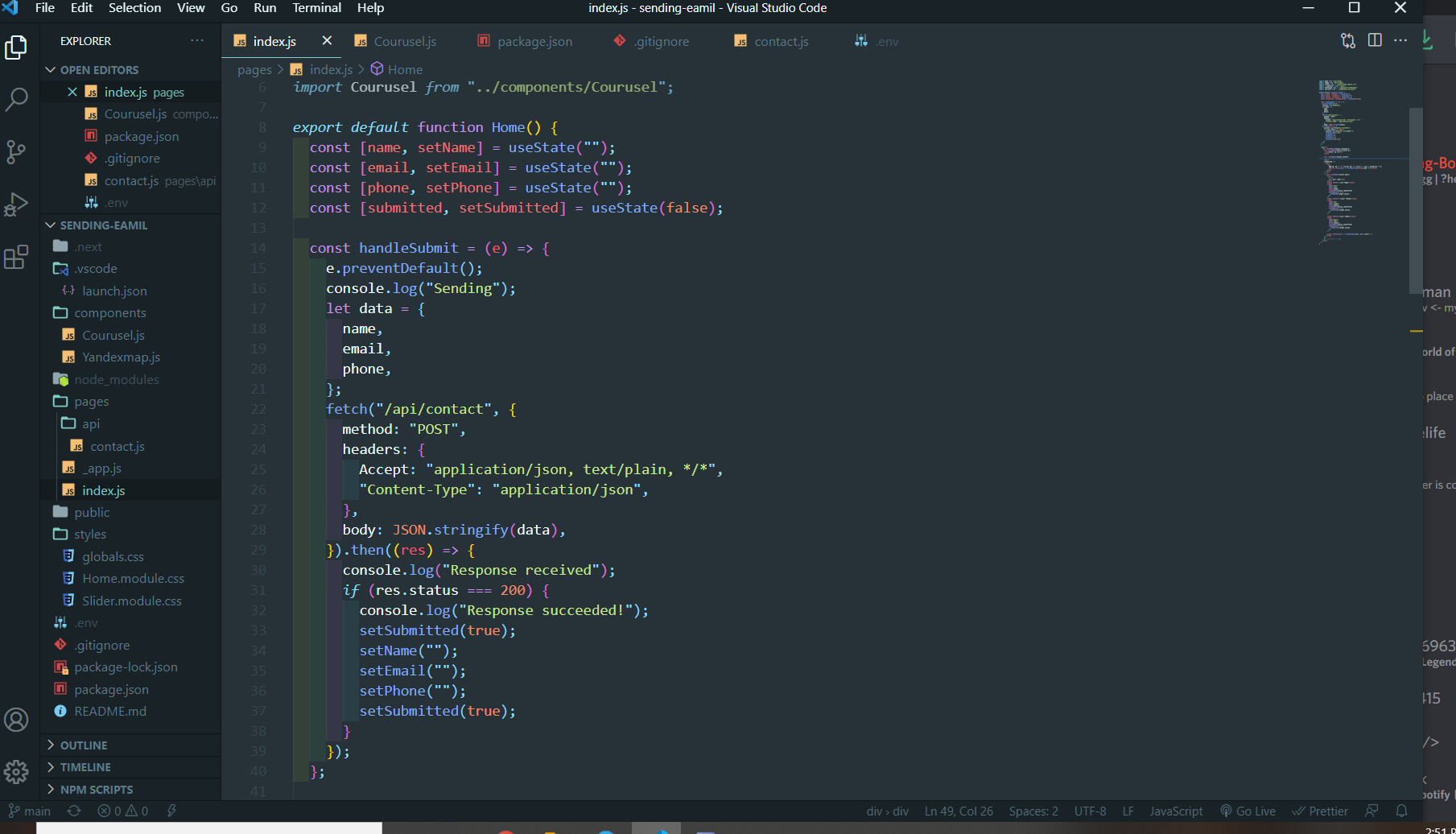Screen dimensions: 1456x834
Task: Select contact.js in Open Editors
Action: [130, 180]
